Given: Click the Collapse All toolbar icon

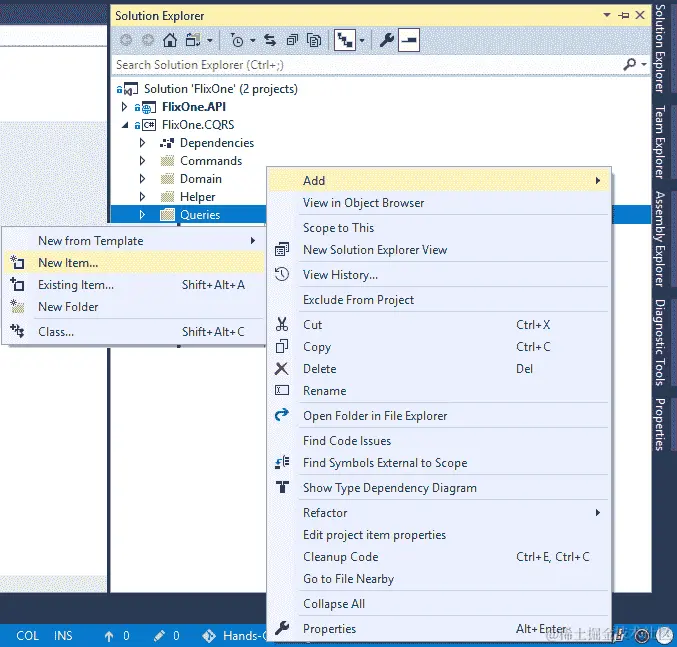Looking at the screenshot, I should 292,40.
